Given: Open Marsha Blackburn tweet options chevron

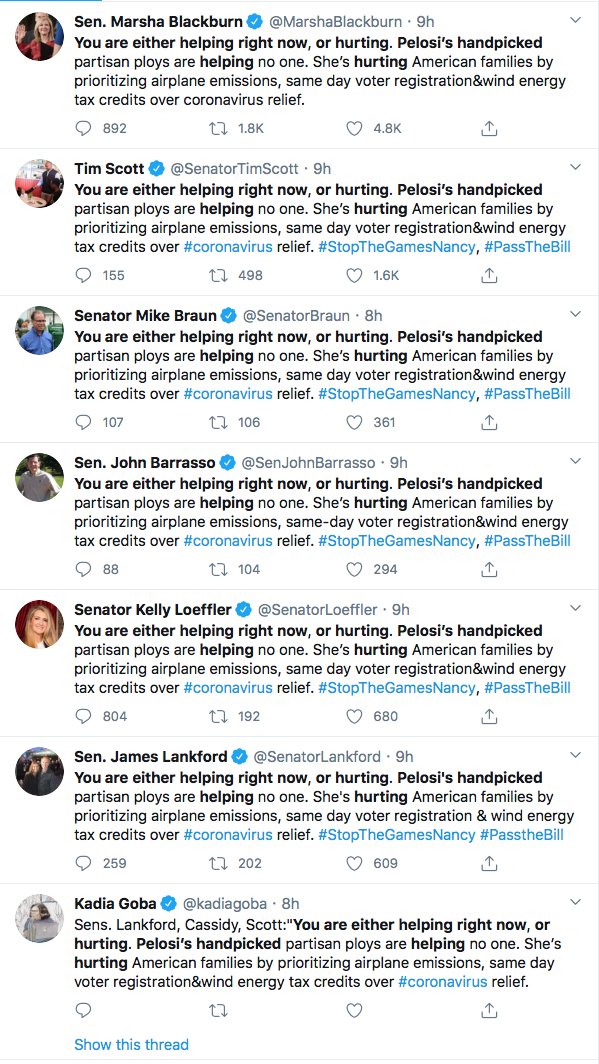Looking at the screenshot, I should coord(575,20).
